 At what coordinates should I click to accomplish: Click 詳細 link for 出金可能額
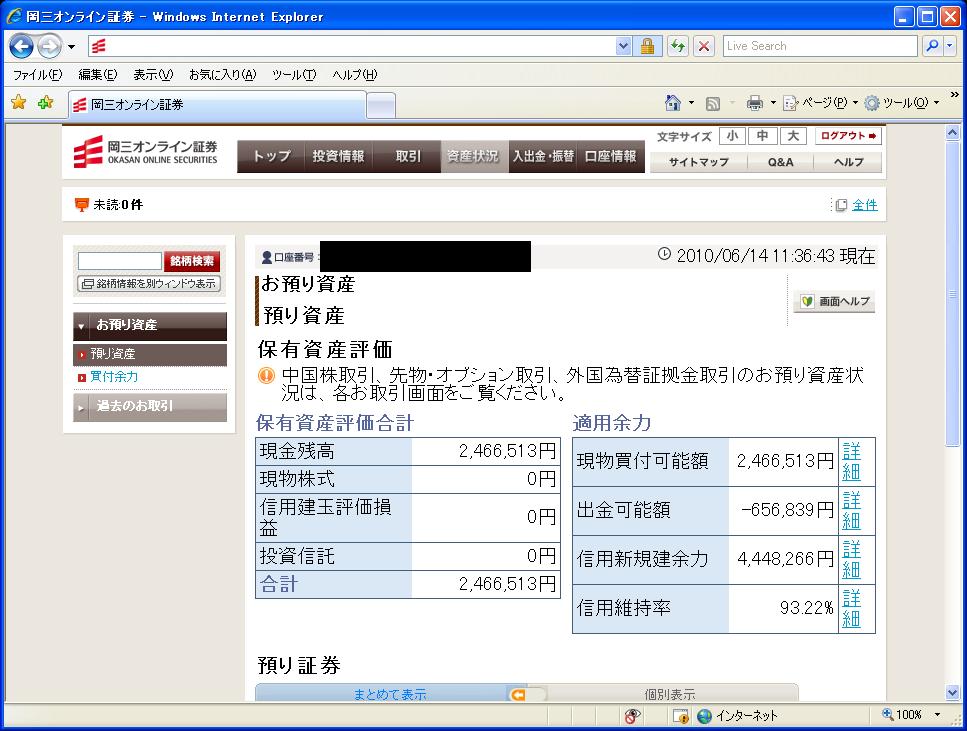click(x=851, y=510)
